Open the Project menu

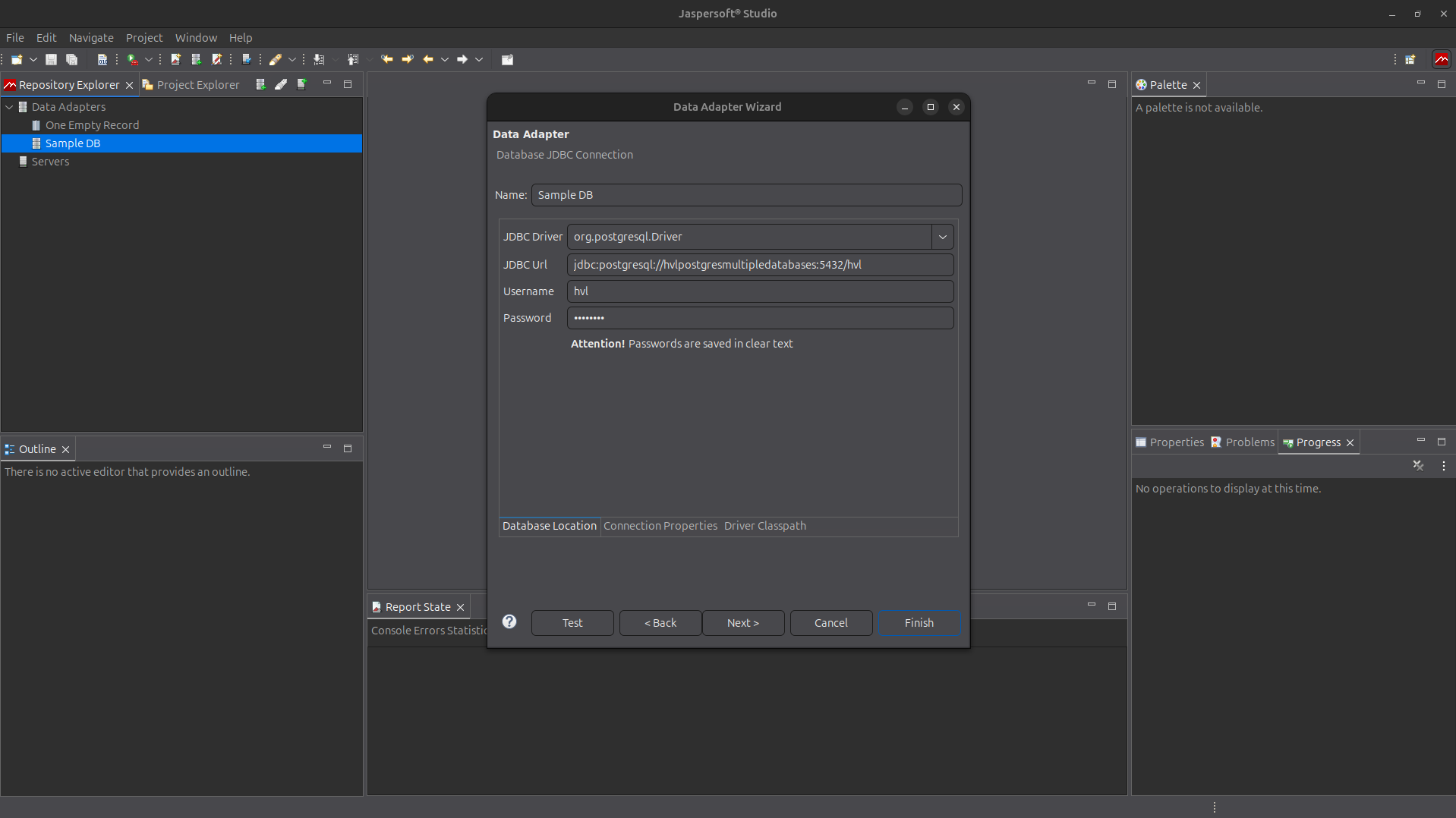click(x=144, y=38)
